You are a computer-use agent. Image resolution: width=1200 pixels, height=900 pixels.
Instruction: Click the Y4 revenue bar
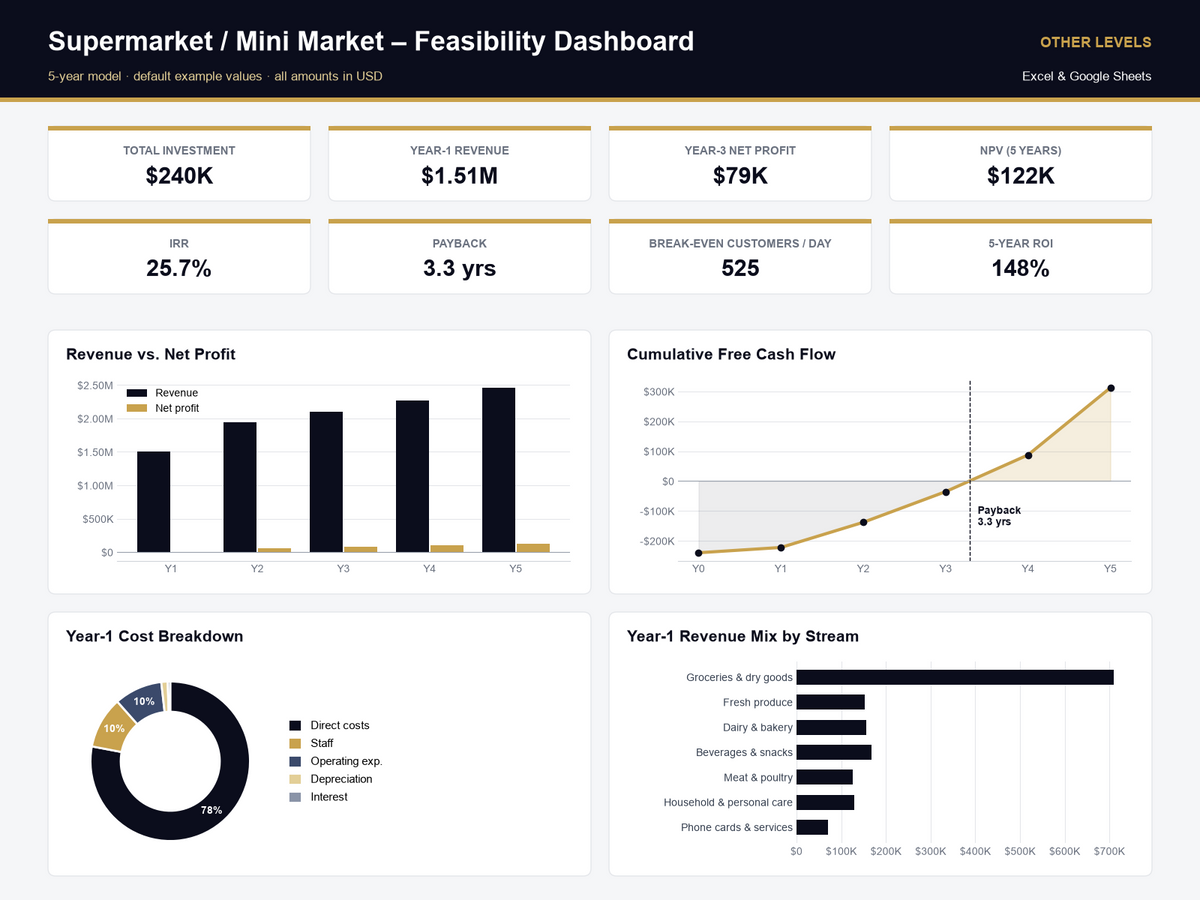tap(413, 476)
